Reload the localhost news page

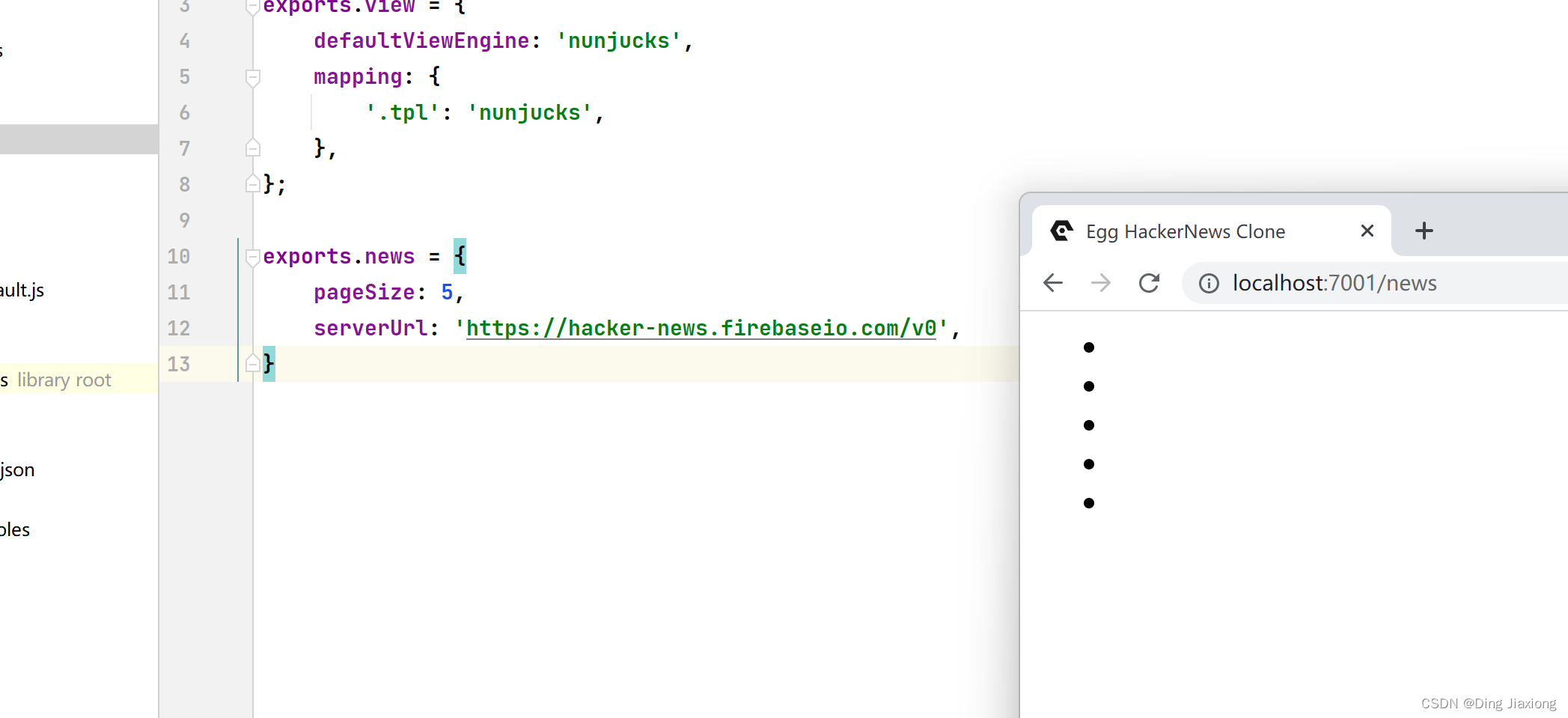click(x=1149, y=283)
